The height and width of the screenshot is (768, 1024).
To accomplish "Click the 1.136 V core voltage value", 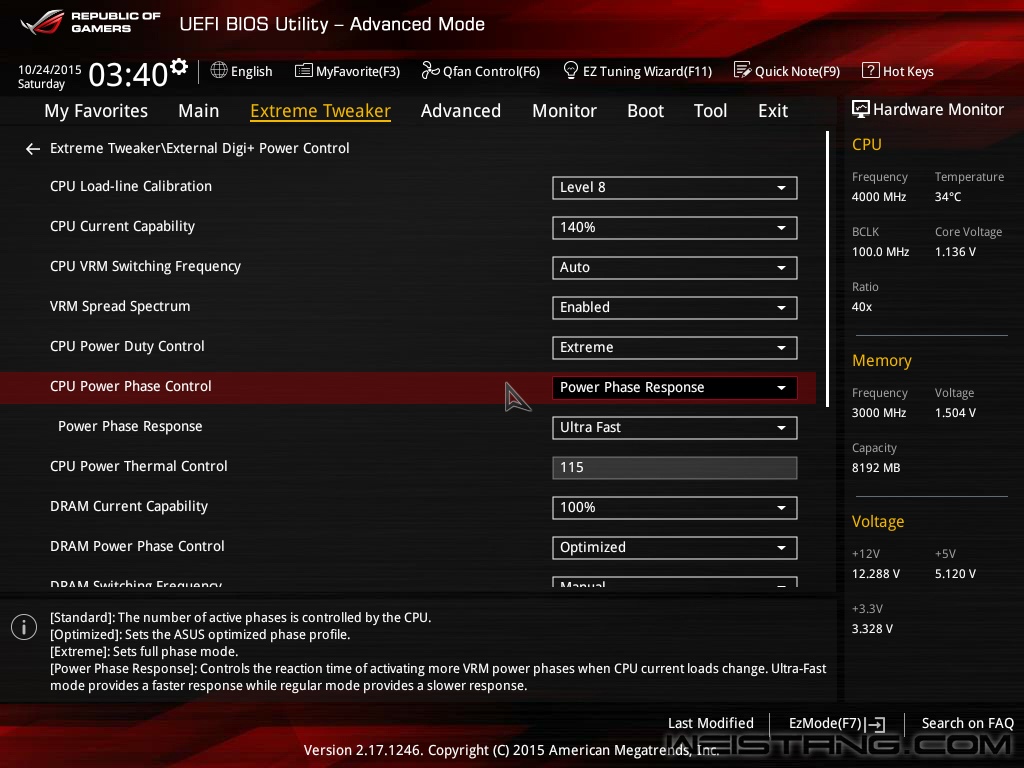I will point(955,251).
